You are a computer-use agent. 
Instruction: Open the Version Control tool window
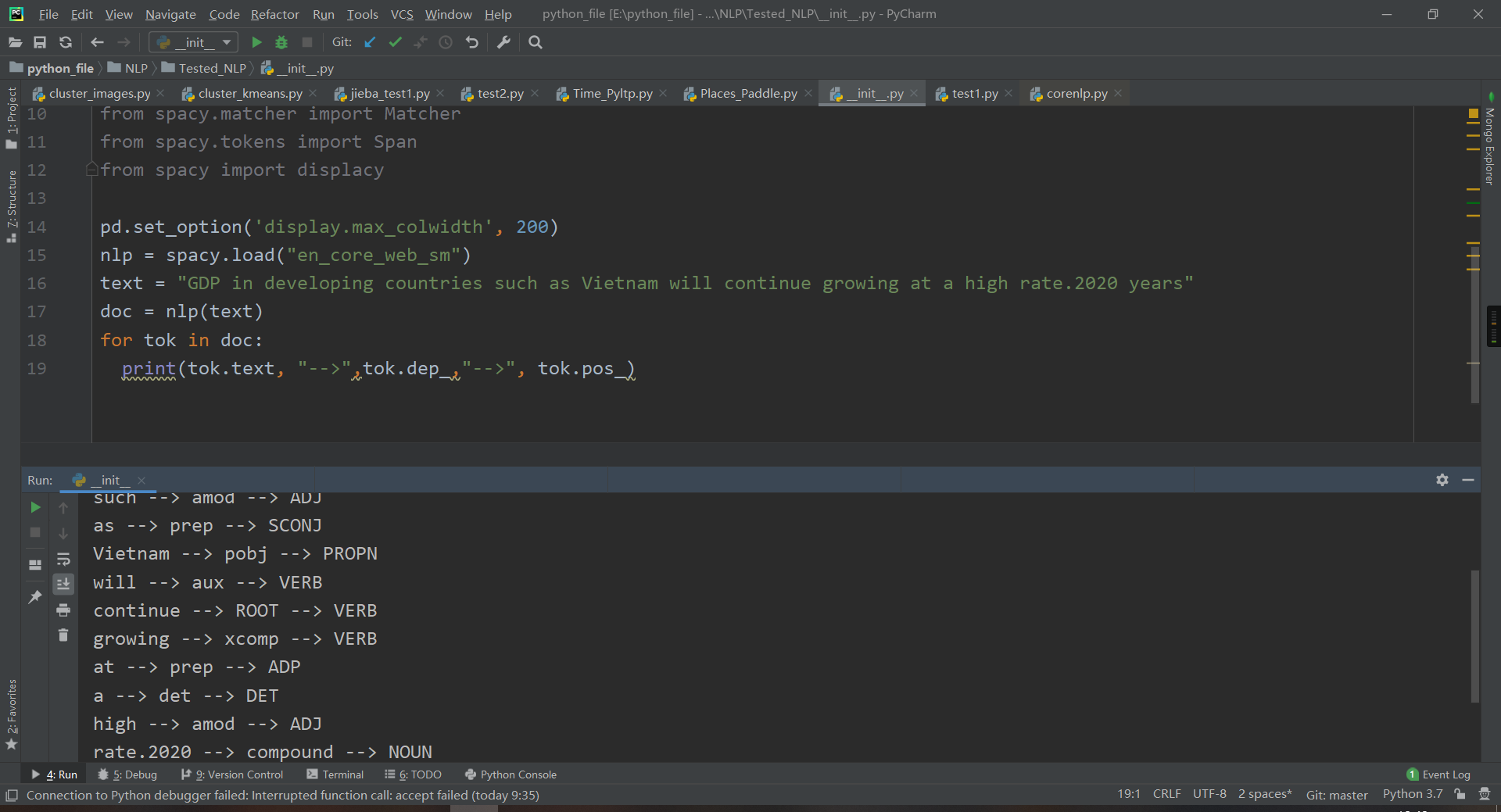[x=232, y=774]
